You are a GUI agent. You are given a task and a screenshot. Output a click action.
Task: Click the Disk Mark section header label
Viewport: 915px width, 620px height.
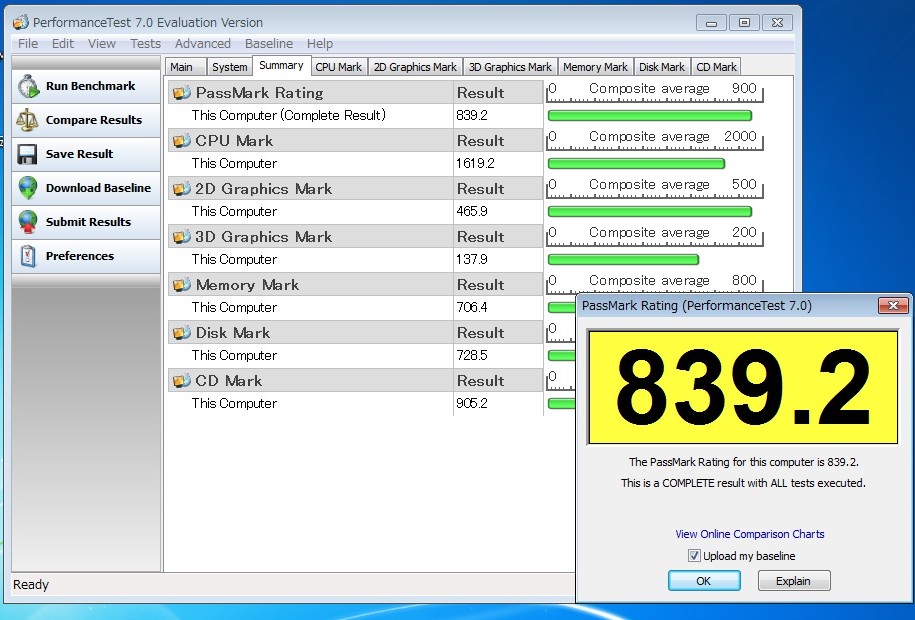pyautogui.click(x=233, y=332)
